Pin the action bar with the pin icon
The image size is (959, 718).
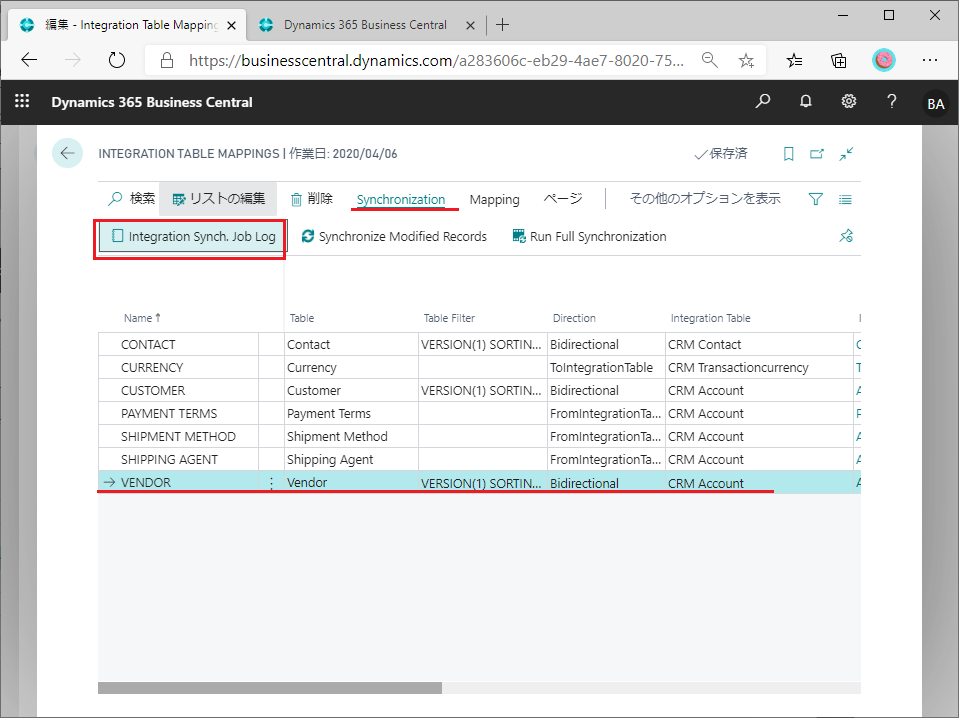(x=846, y=236)
